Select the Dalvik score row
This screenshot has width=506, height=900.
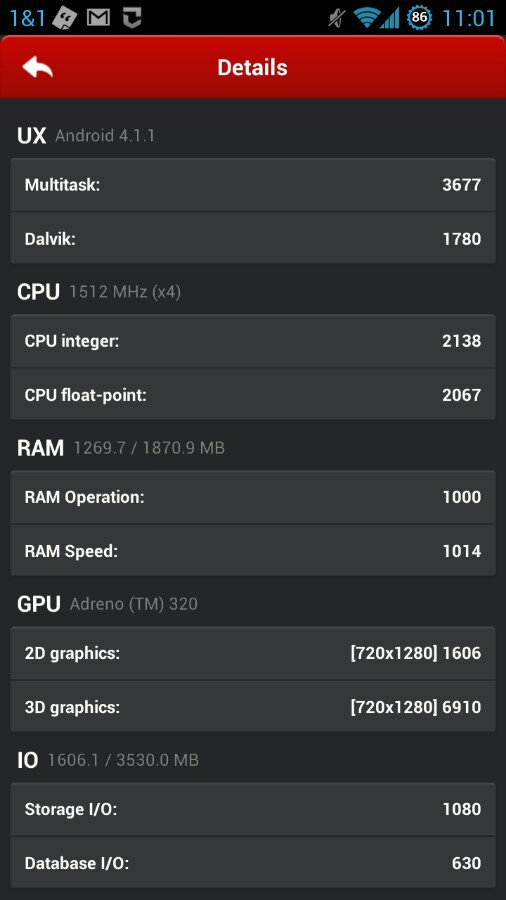253,238
